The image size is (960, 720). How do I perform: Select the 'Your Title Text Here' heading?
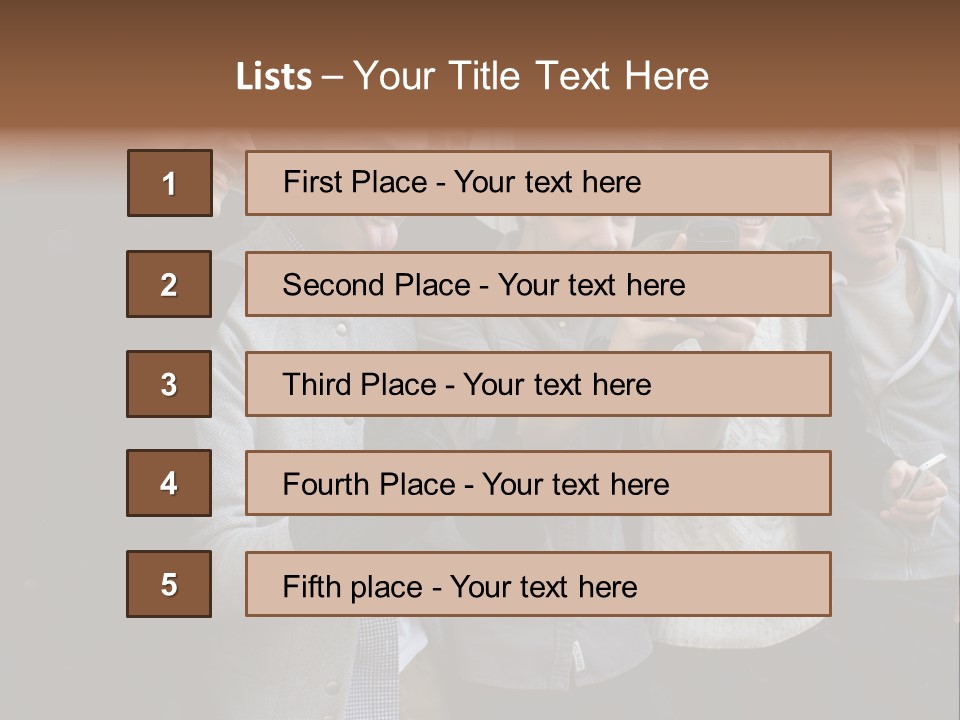[531, 76]
